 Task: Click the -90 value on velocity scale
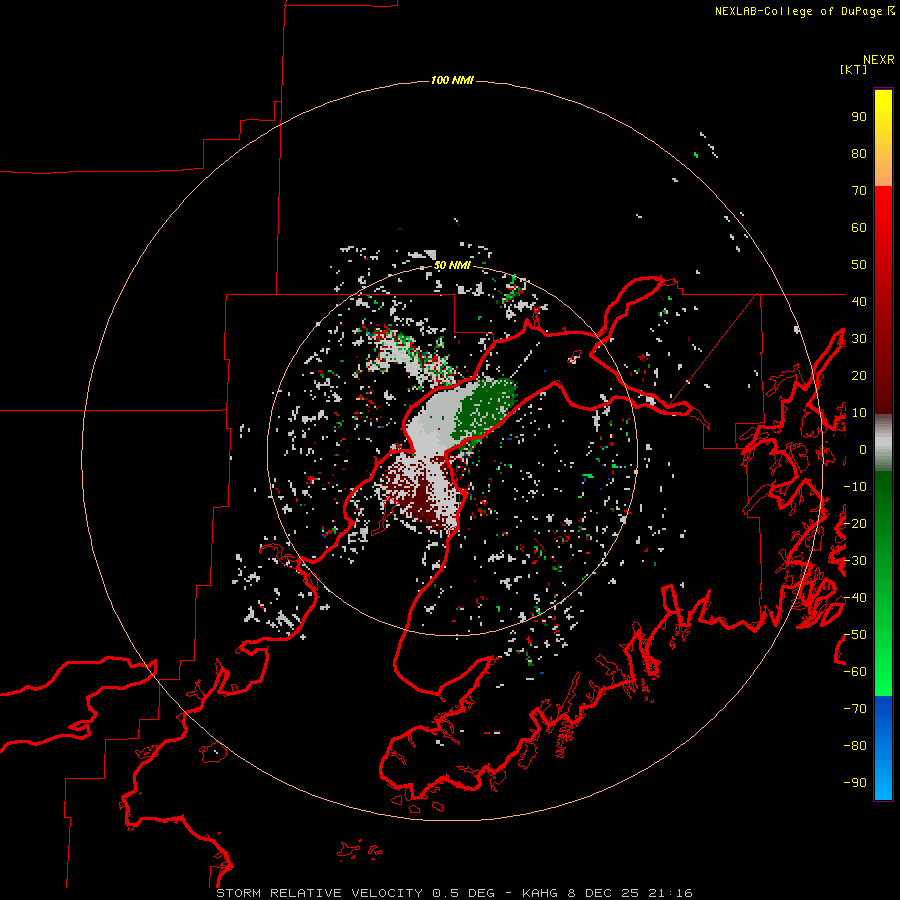point(855,783)
